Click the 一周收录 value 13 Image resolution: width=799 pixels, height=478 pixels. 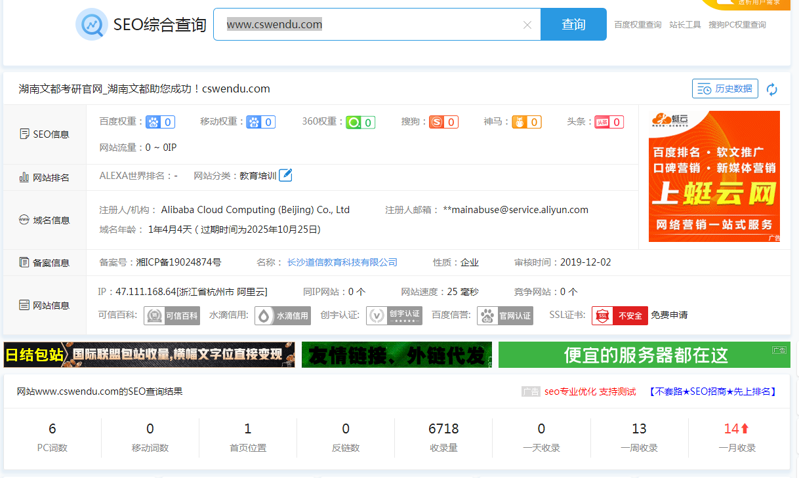(639, 429)
